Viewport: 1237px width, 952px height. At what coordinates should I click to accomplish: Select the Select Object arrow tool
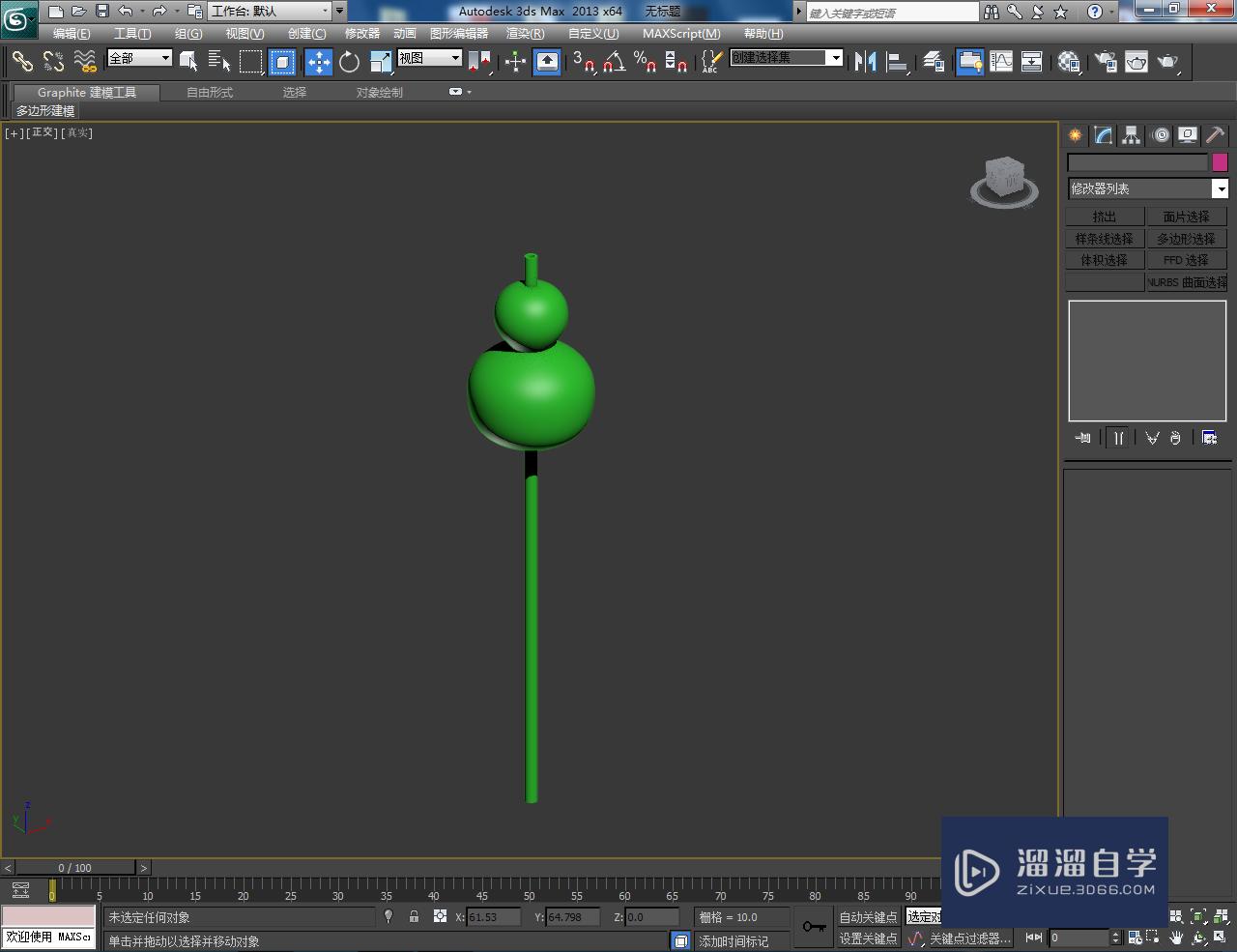[x=188, y=62]
